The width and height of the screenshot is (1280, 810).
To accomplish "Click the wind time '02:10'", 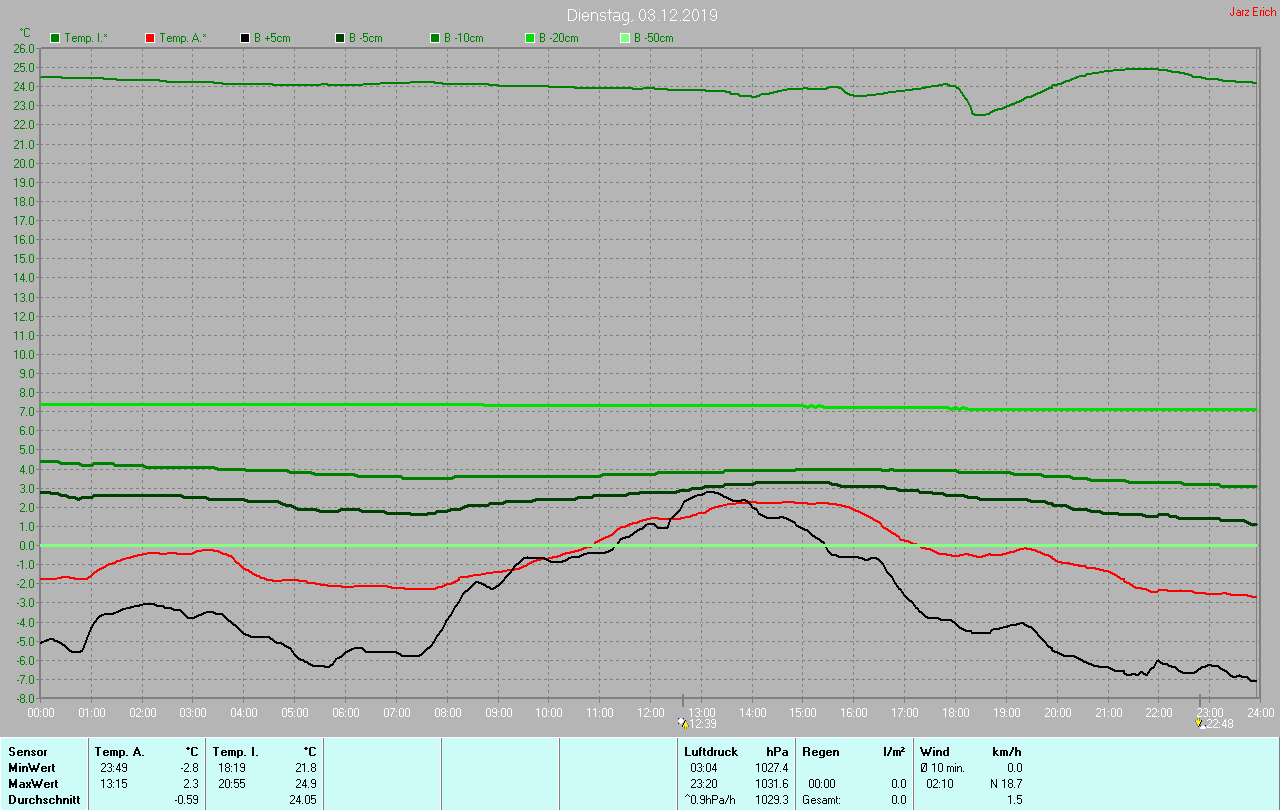I will coord(939,783).
